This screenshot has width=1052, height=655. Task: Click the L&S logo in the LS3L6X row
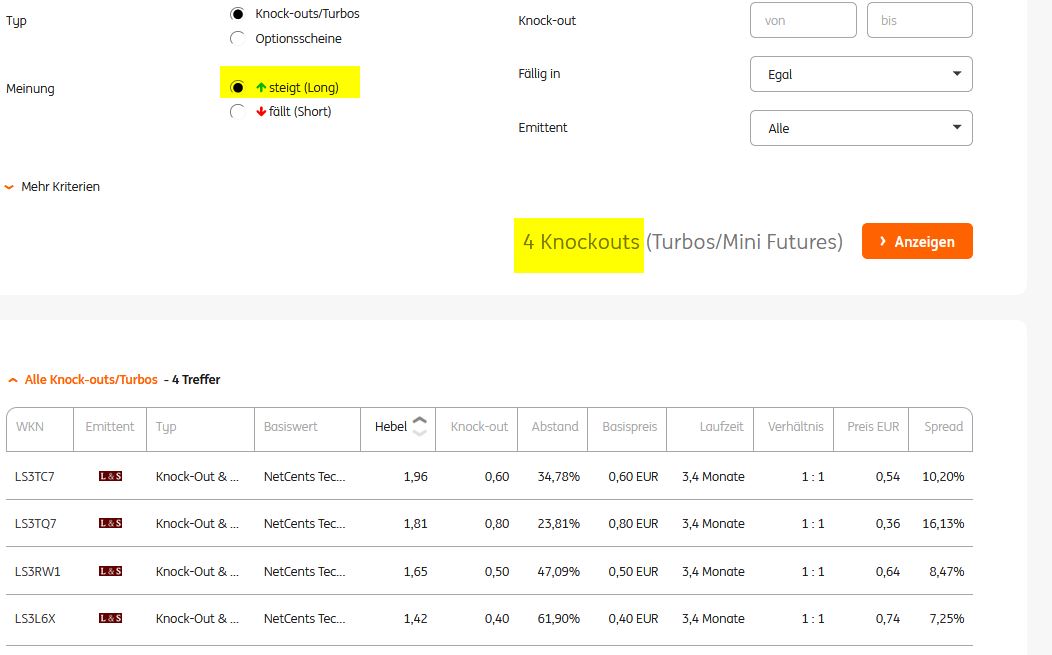[x=110, y=618]
